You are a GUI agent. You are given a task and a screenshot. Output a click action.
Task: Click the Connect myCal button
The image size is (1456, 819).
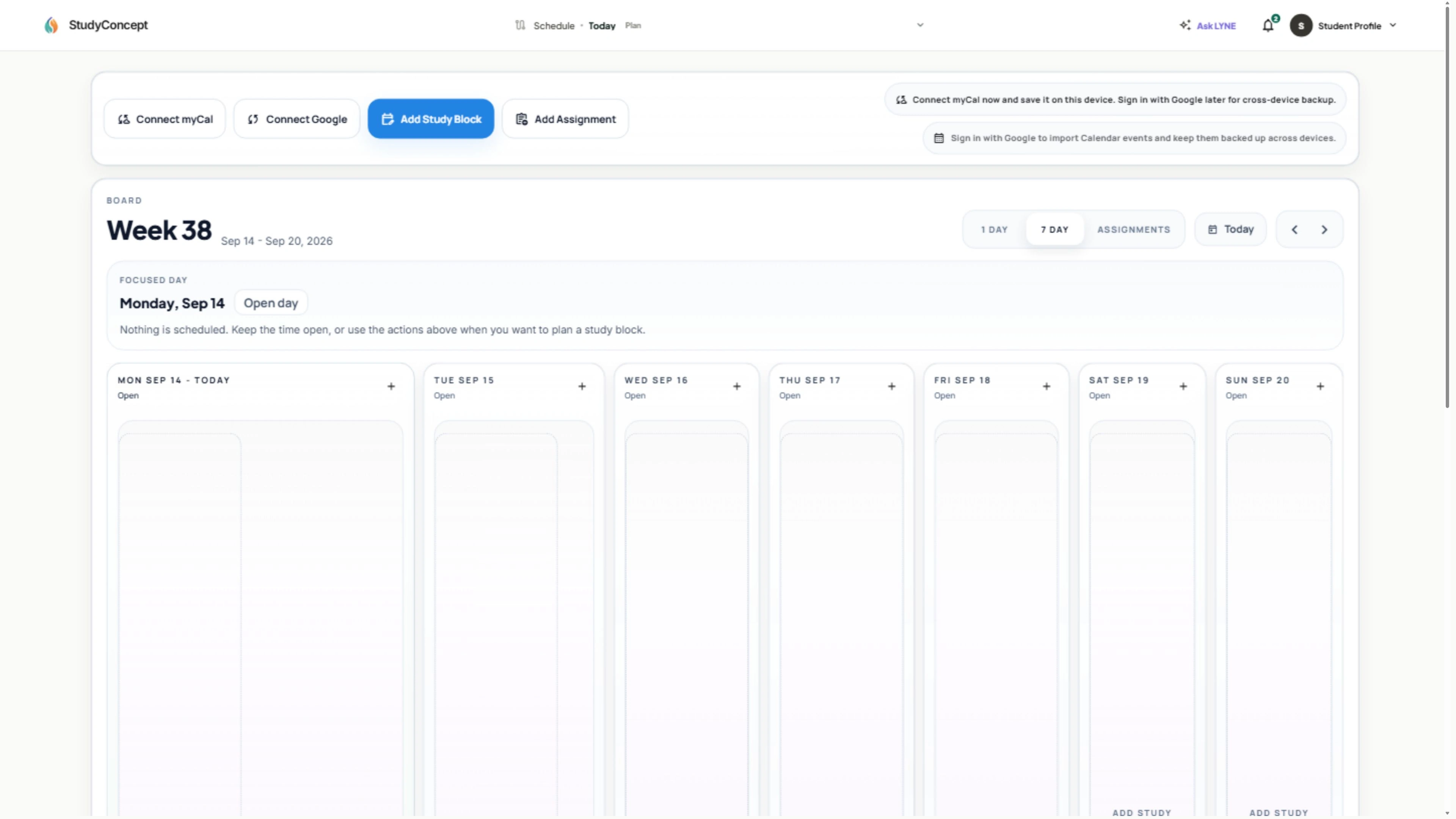click(x=165, y=119)
